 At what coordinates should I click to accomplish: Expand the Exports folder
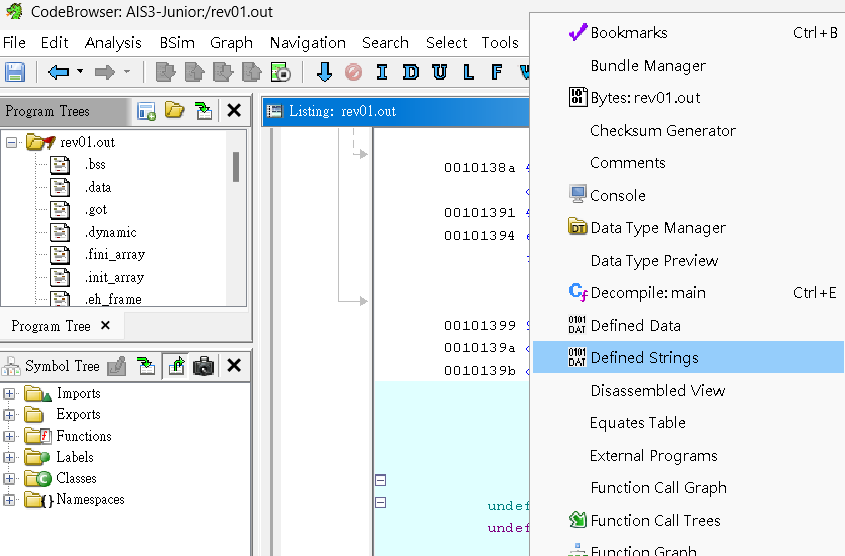pos(9,415)
